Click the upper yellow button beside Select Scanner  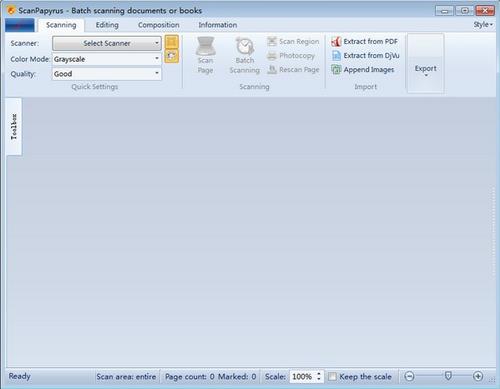172,42
